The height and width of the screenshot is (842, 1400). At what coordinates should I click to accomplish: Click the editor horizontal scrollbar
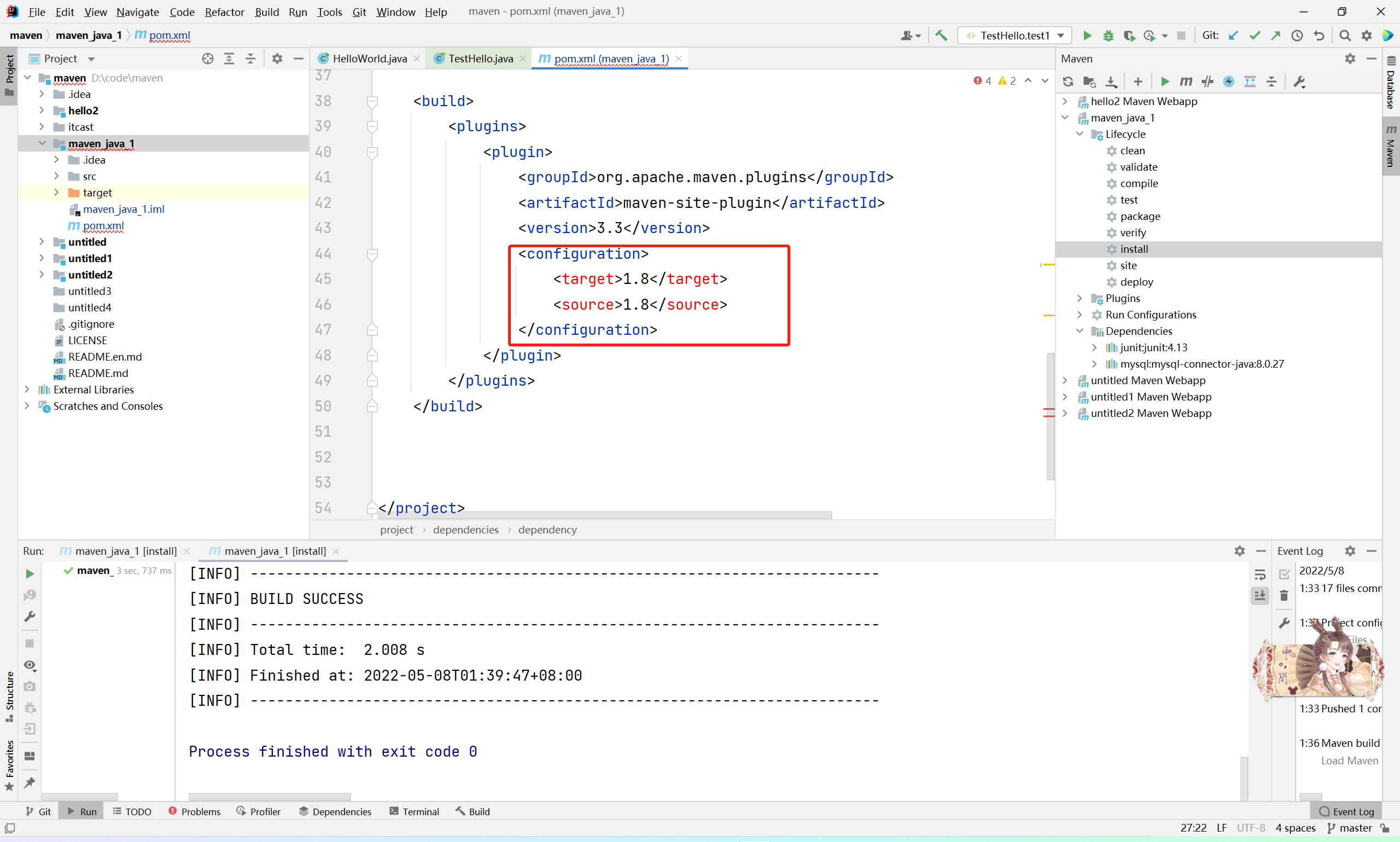[604, 515]
